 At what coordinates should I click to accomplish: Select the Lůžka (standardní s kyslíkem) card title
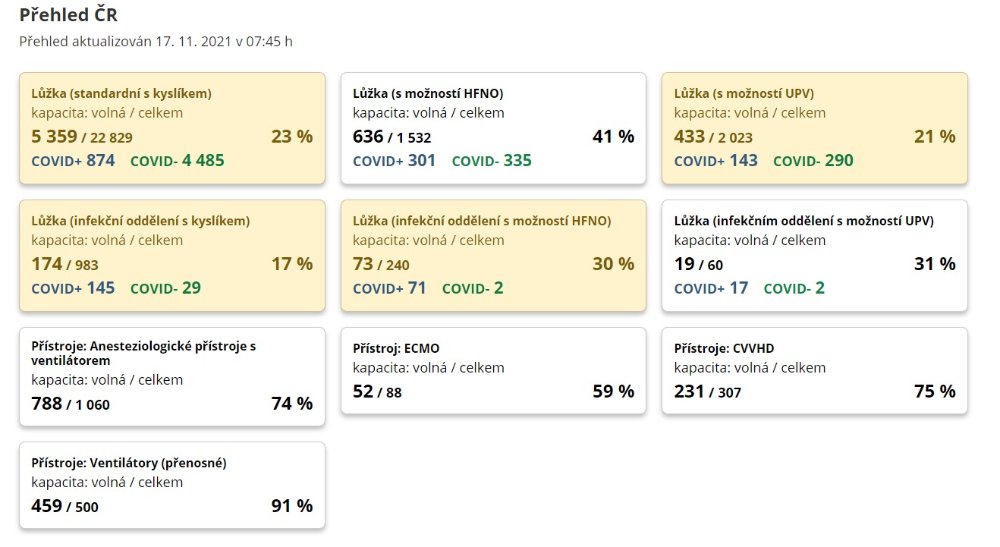[121, 93]
